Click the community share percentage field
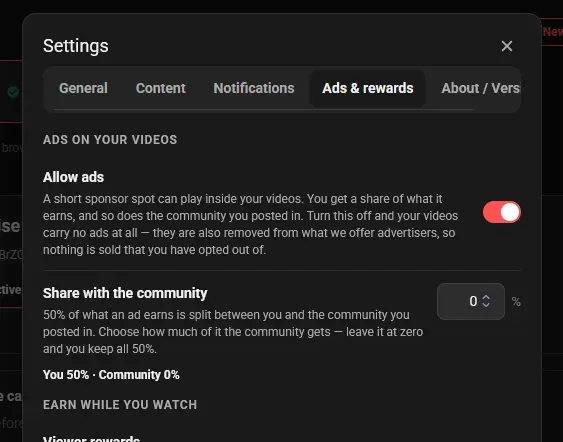The height and width of the screenshot is (442, 563). click(471, 301)
